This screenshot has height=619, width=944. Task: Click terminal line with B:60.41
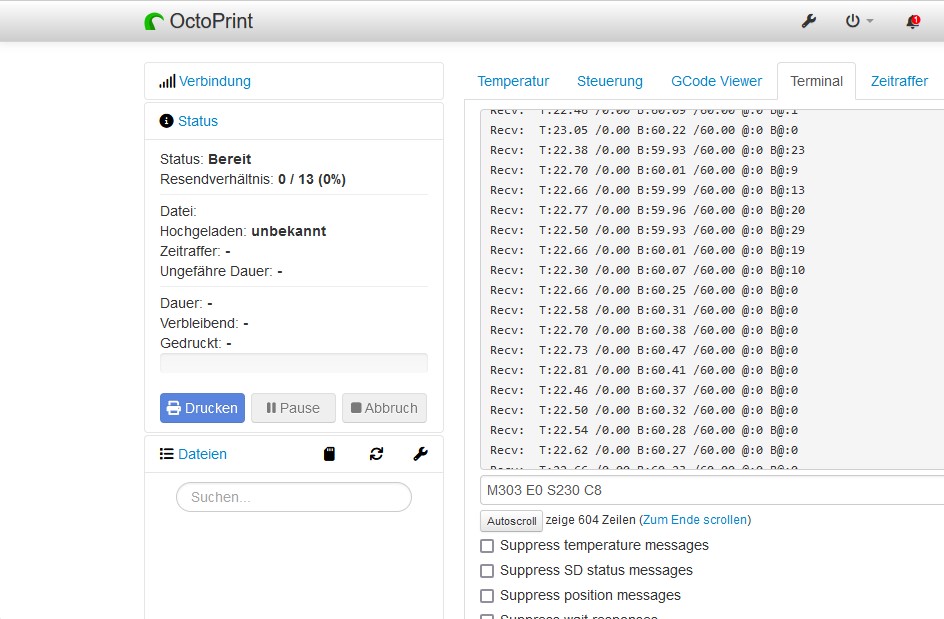[644, 370]
